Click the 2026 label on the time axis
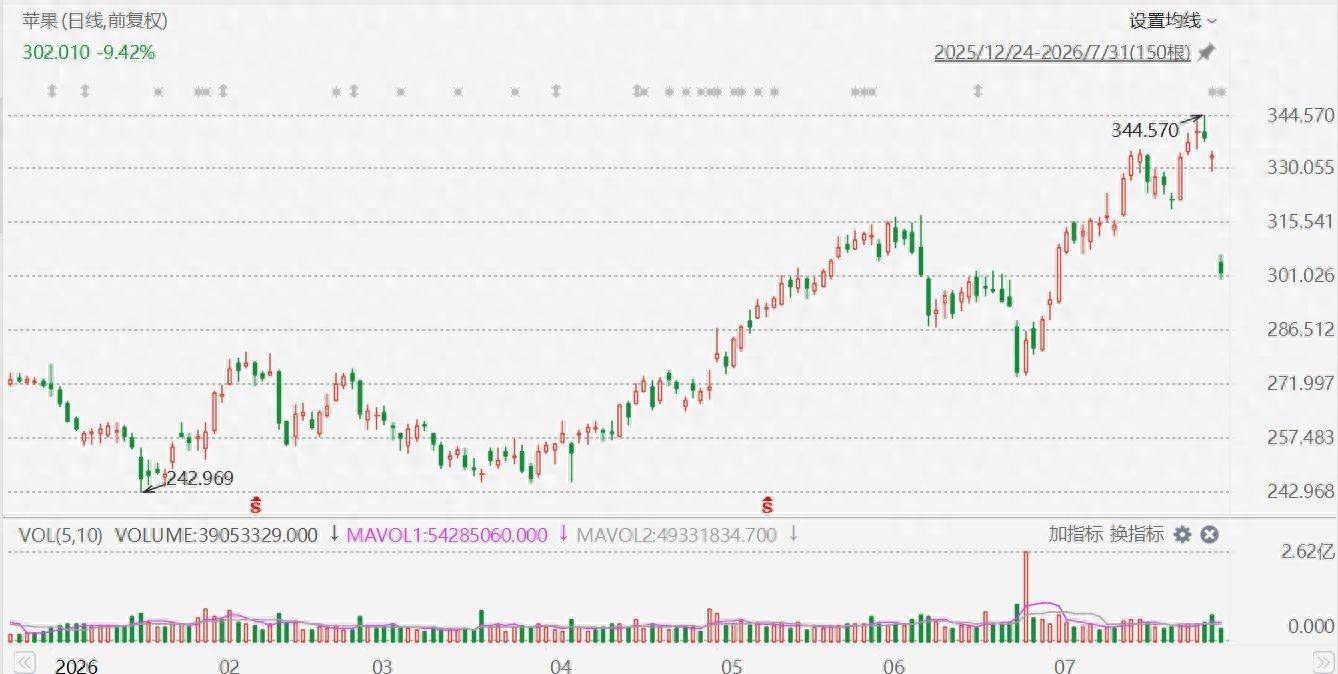Viewport: 1338px width, 674px height. pos(76,666)
